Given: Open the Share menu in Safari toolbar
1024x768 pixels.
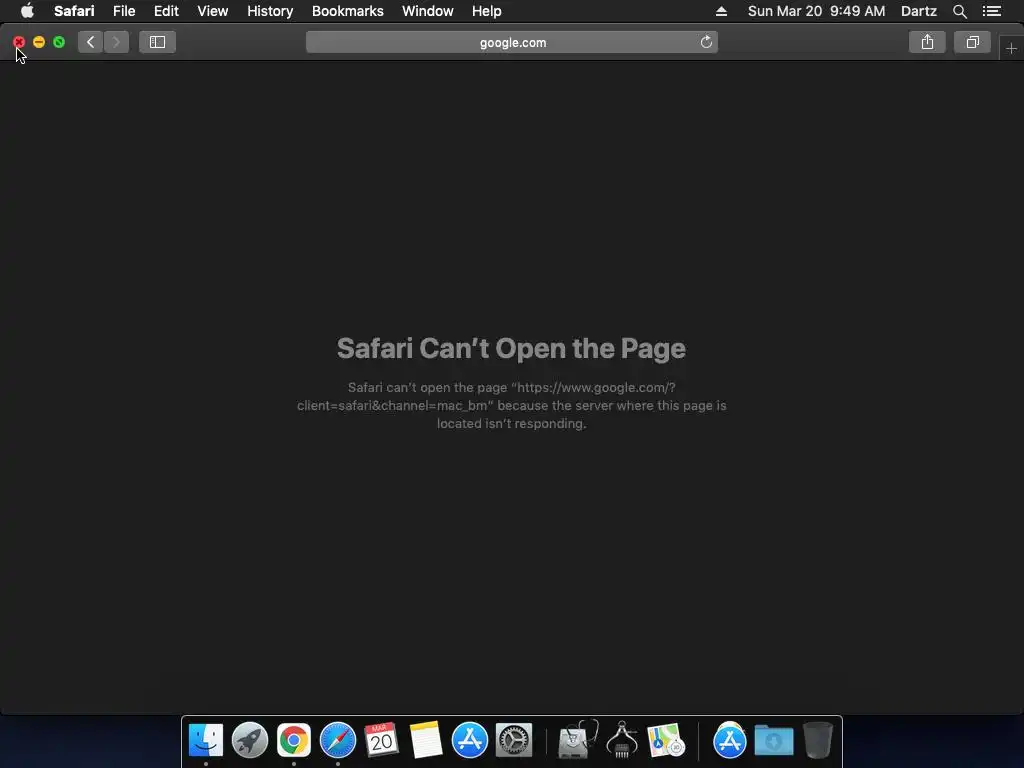Looking at the screenshot, I should [927, 42].
